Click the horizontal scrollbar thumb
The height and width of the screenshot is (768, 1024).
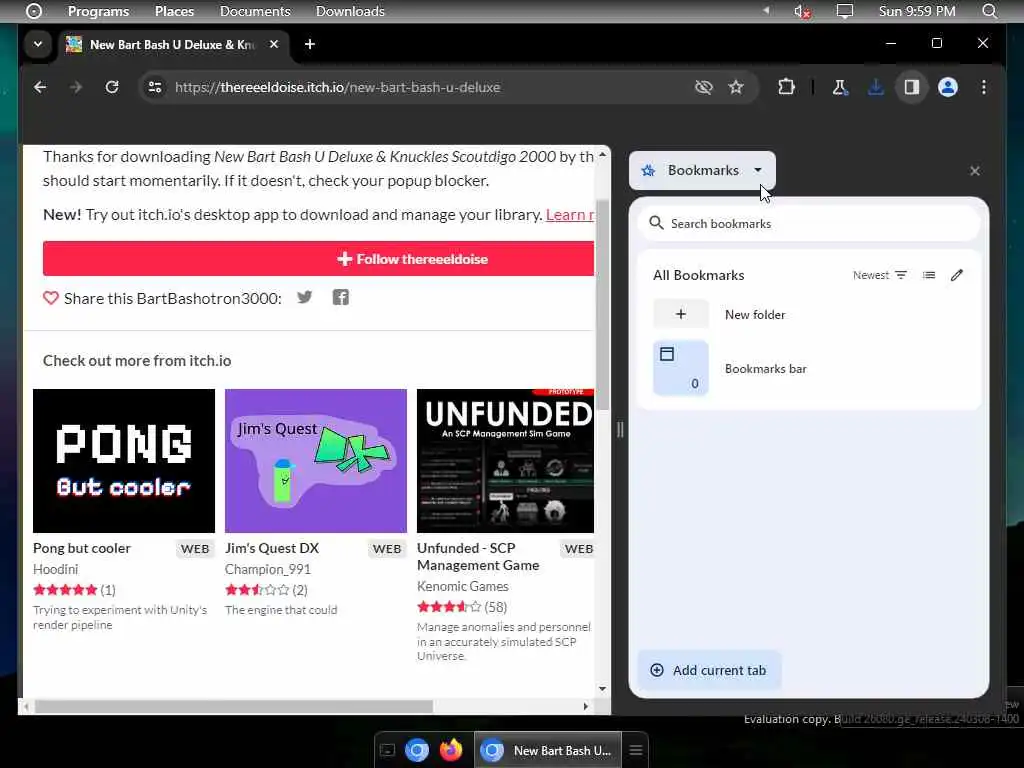[234, 707]
